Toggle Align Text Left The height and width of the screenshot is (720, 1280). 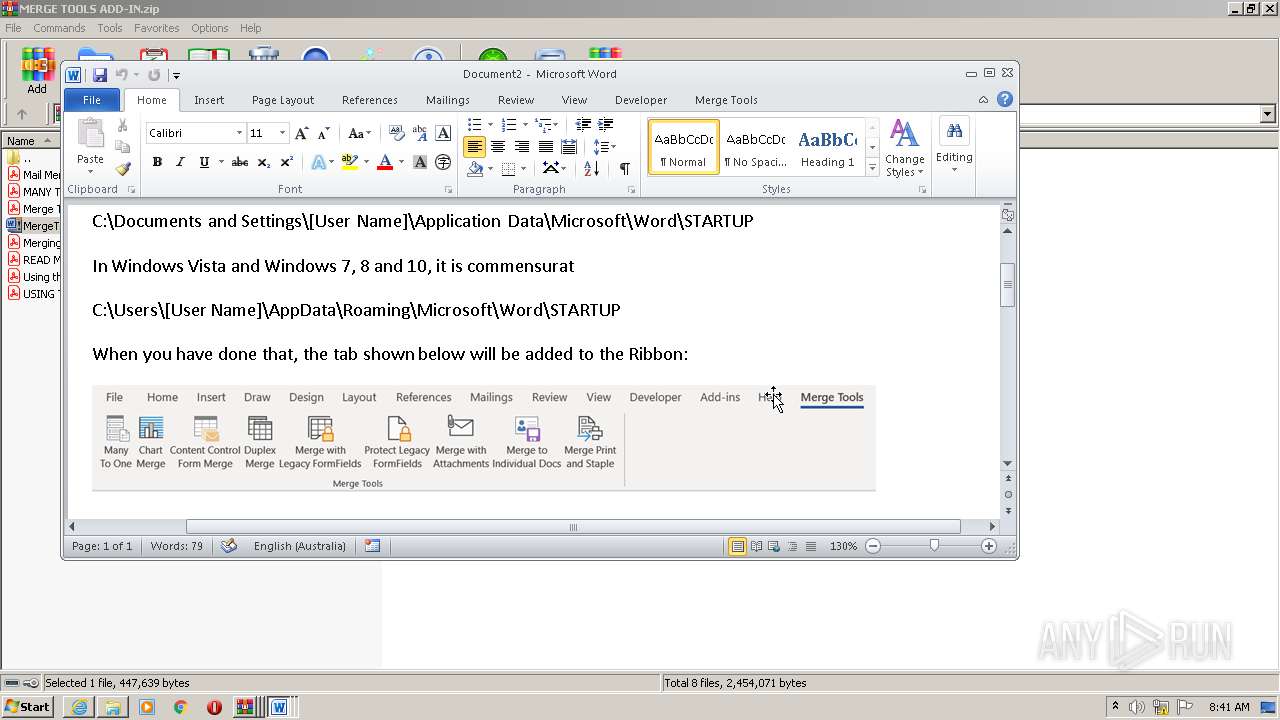474,147
